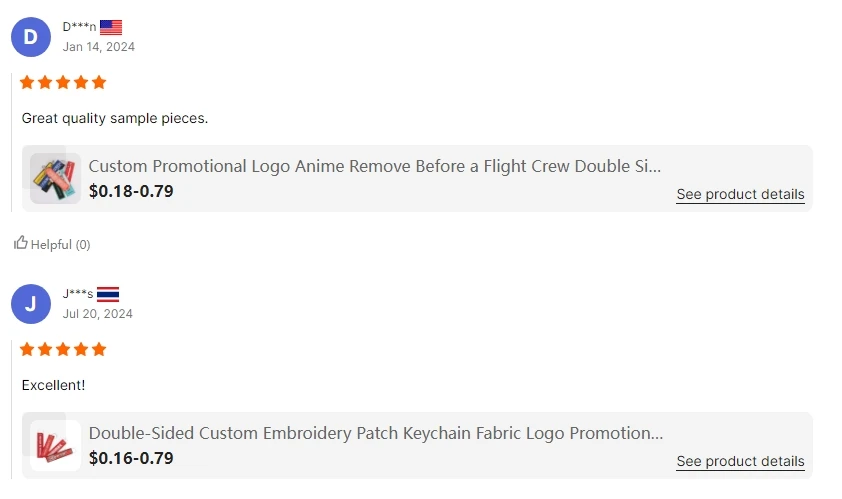Click the five-star rating on J***s's review
842x499 pixels.
point(63,349)
